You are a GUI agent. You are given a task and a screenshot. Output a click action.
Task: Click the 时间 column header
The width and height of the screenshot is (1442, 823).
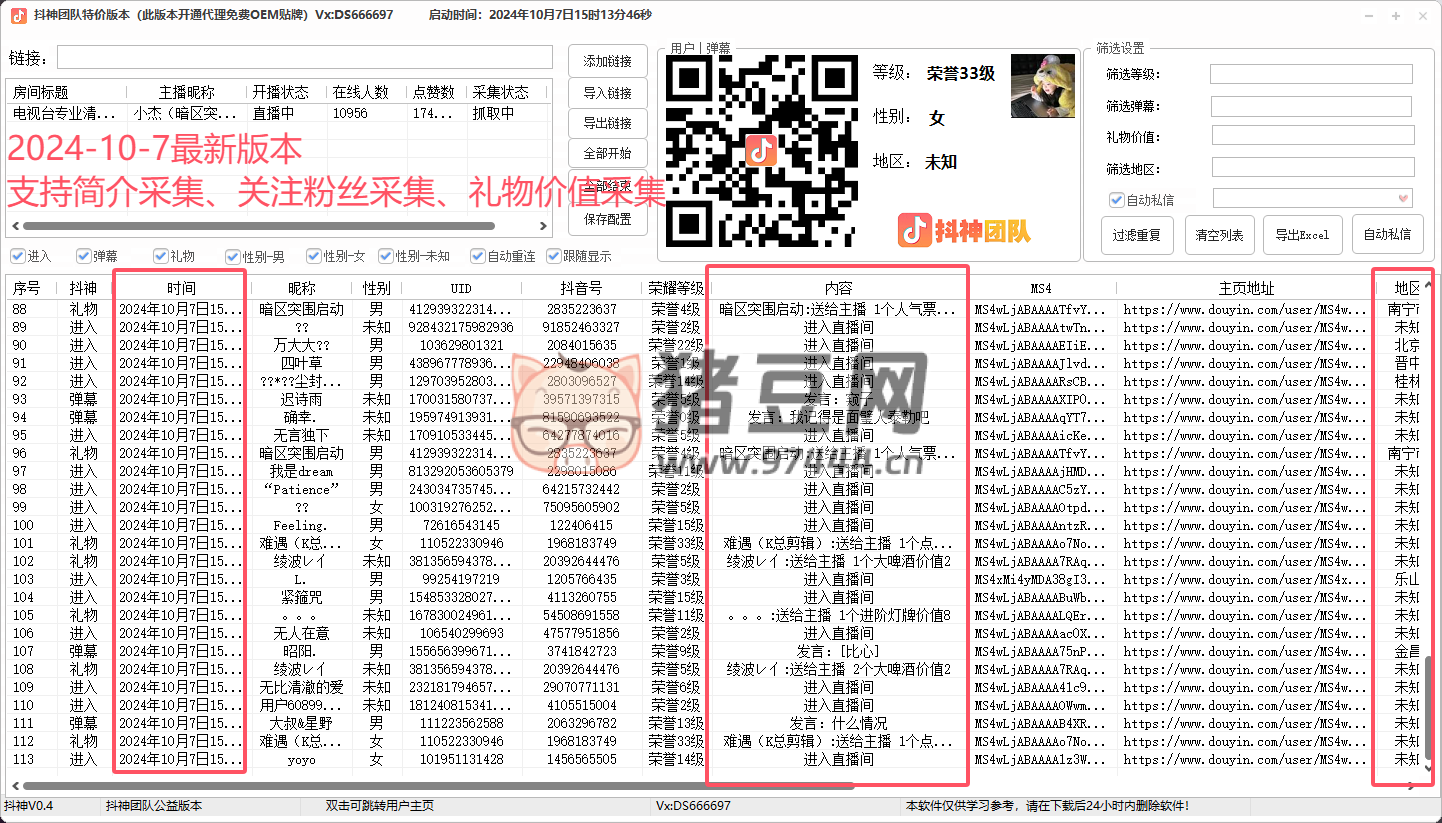coord(181,288)
